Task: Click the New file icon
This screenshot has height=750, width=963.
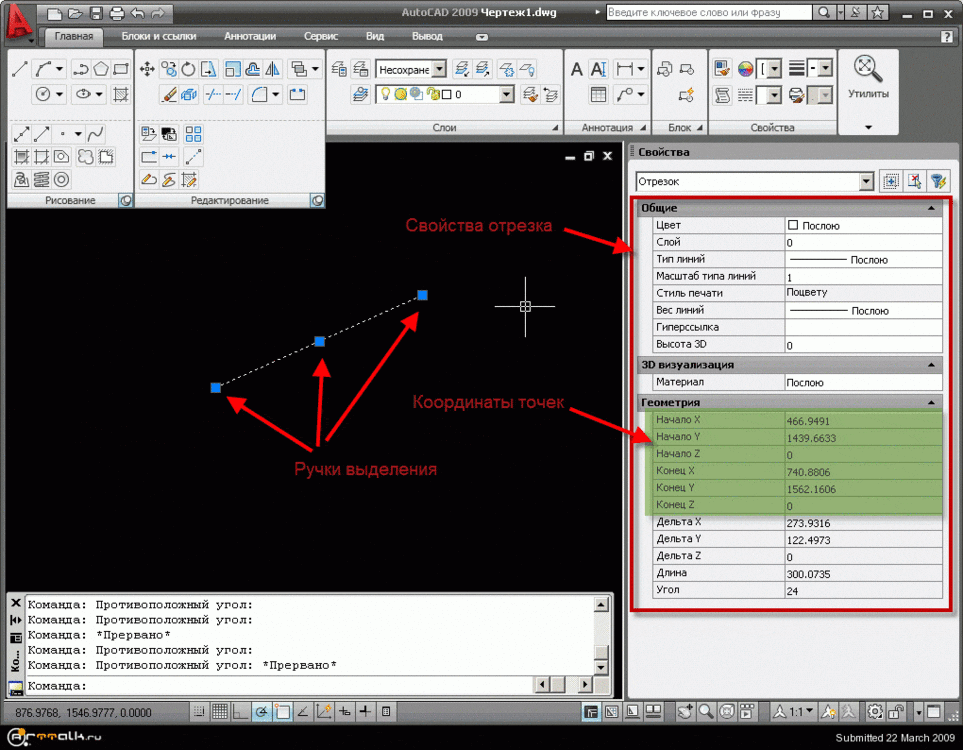Action: 55,13
